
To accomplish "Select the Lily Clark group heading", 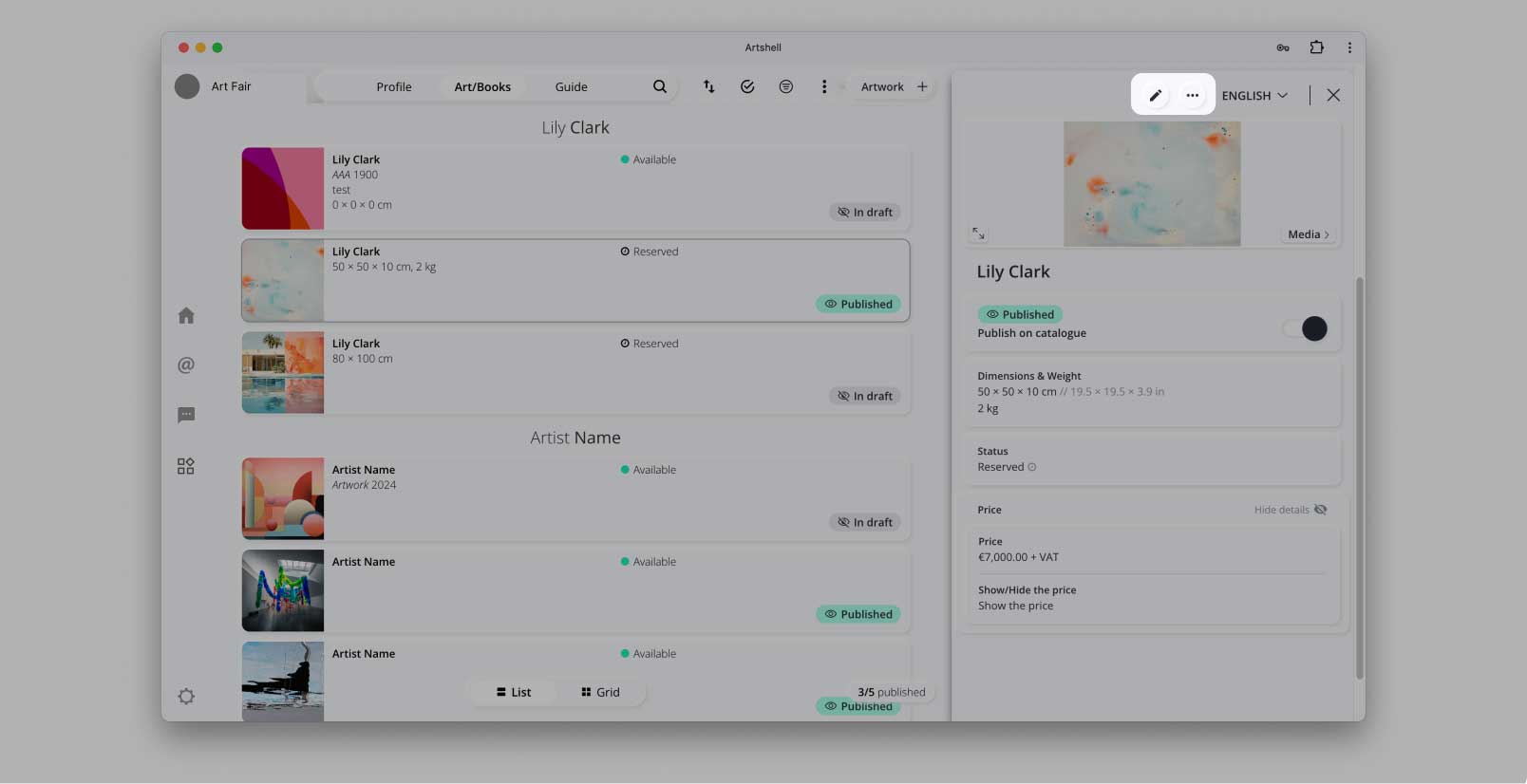I will coord(575,127).
